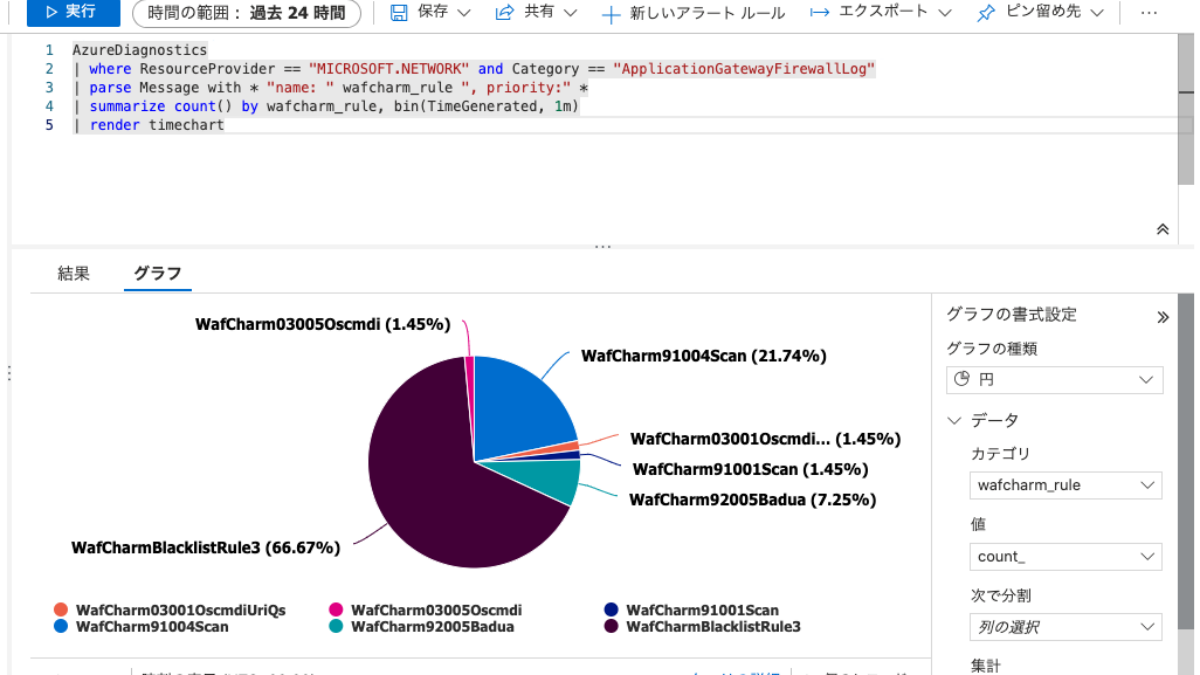Open the more options ellipsis menu
The width and height of the screenshot is (1200, 675).
(x=1149, y=13)
